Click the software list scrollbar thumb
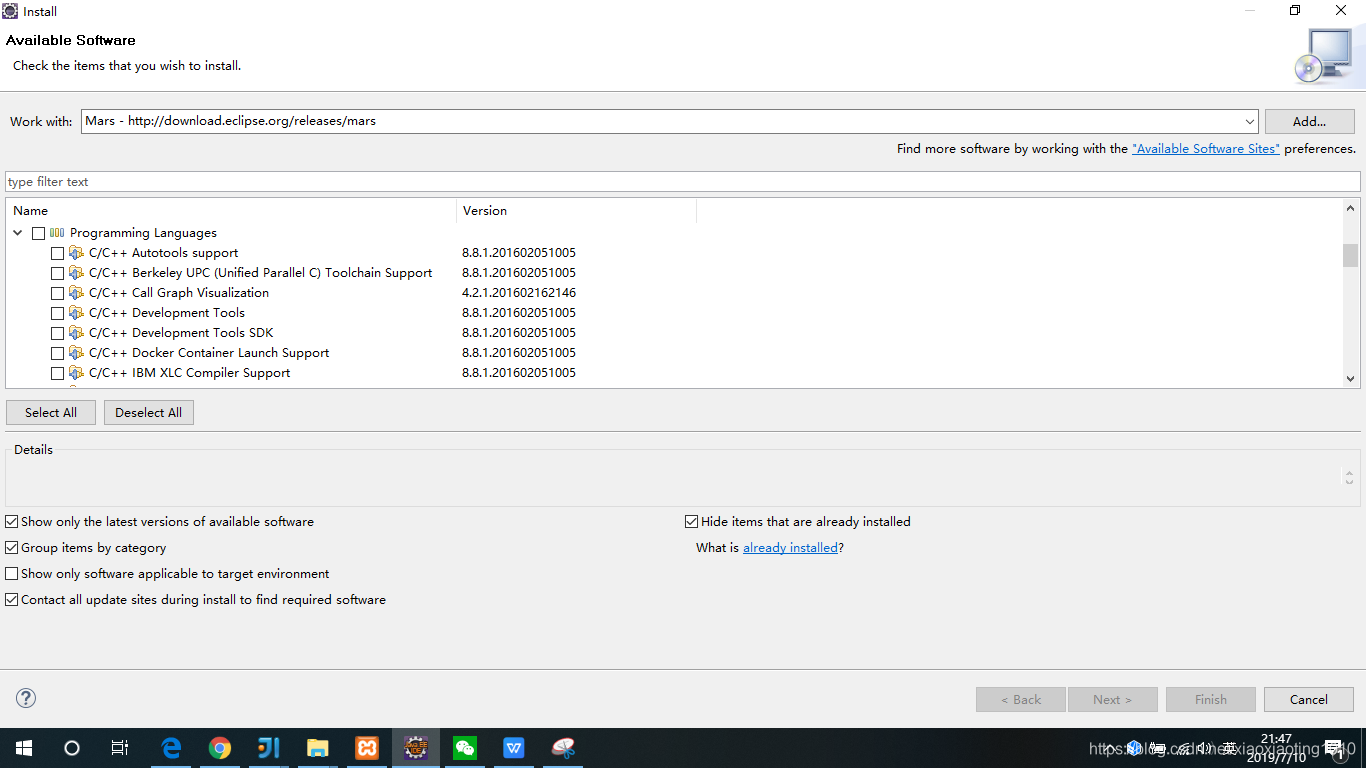 (x=1351, y=255)
